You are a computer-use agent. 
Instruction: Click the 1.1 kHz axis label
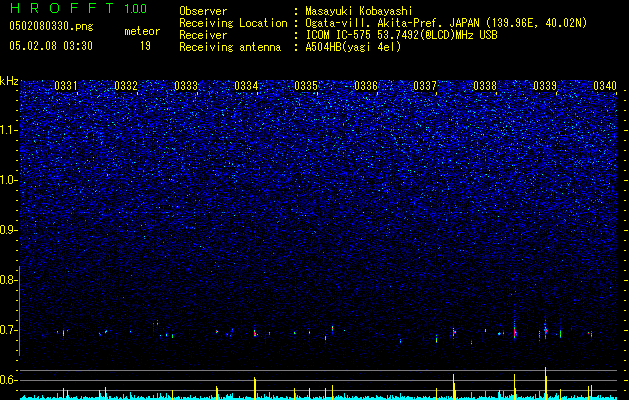(x=9, y=130)
